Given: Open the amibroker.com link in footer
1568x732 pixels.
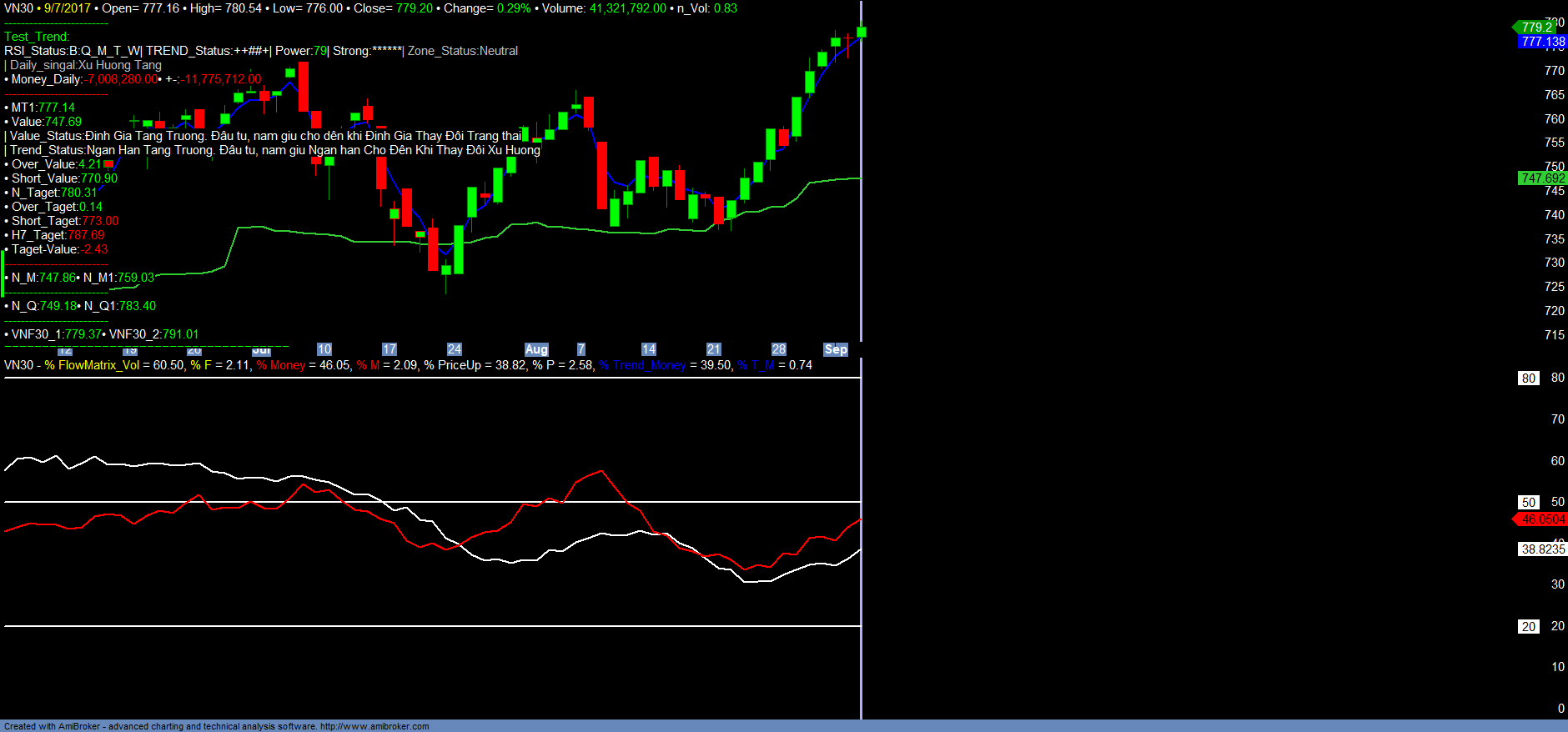Looking at the screenshot, I should 374,726.
